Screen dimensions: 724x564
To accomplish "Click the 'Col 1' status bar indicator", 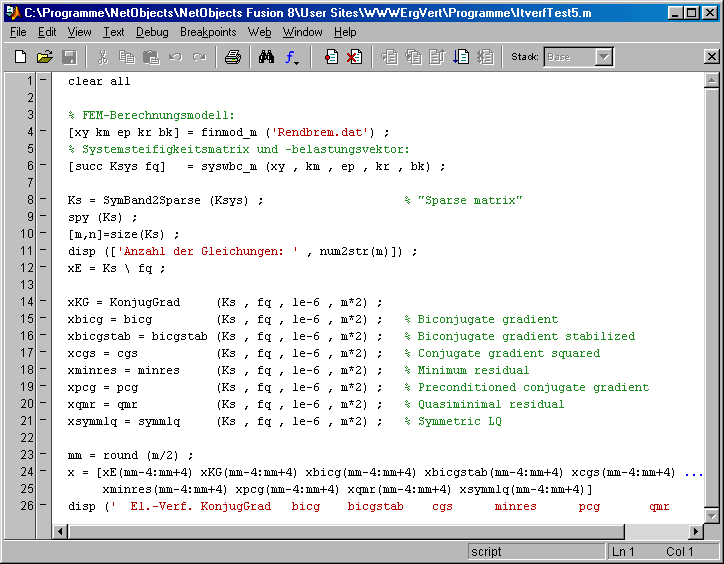I will pos(680,552).
